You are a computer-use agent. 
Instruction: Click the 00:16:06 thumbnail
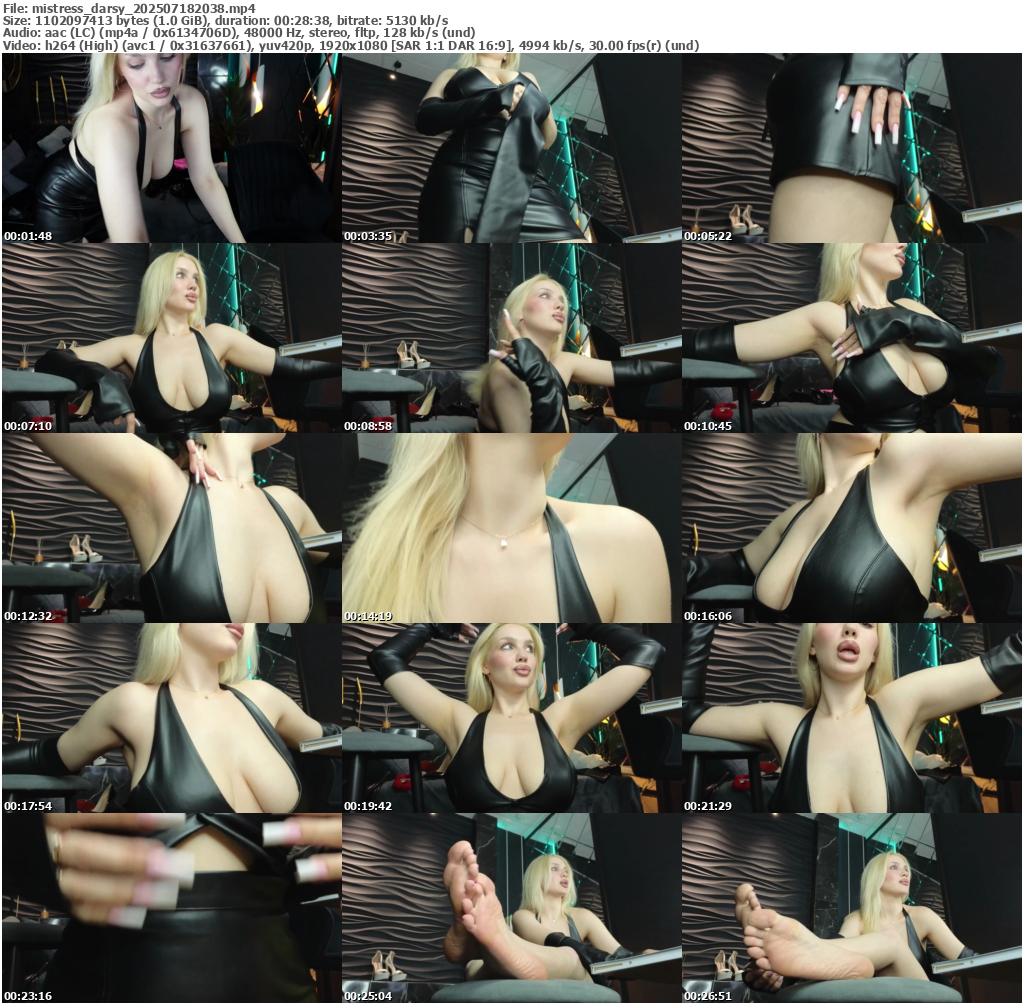[851, 528]
